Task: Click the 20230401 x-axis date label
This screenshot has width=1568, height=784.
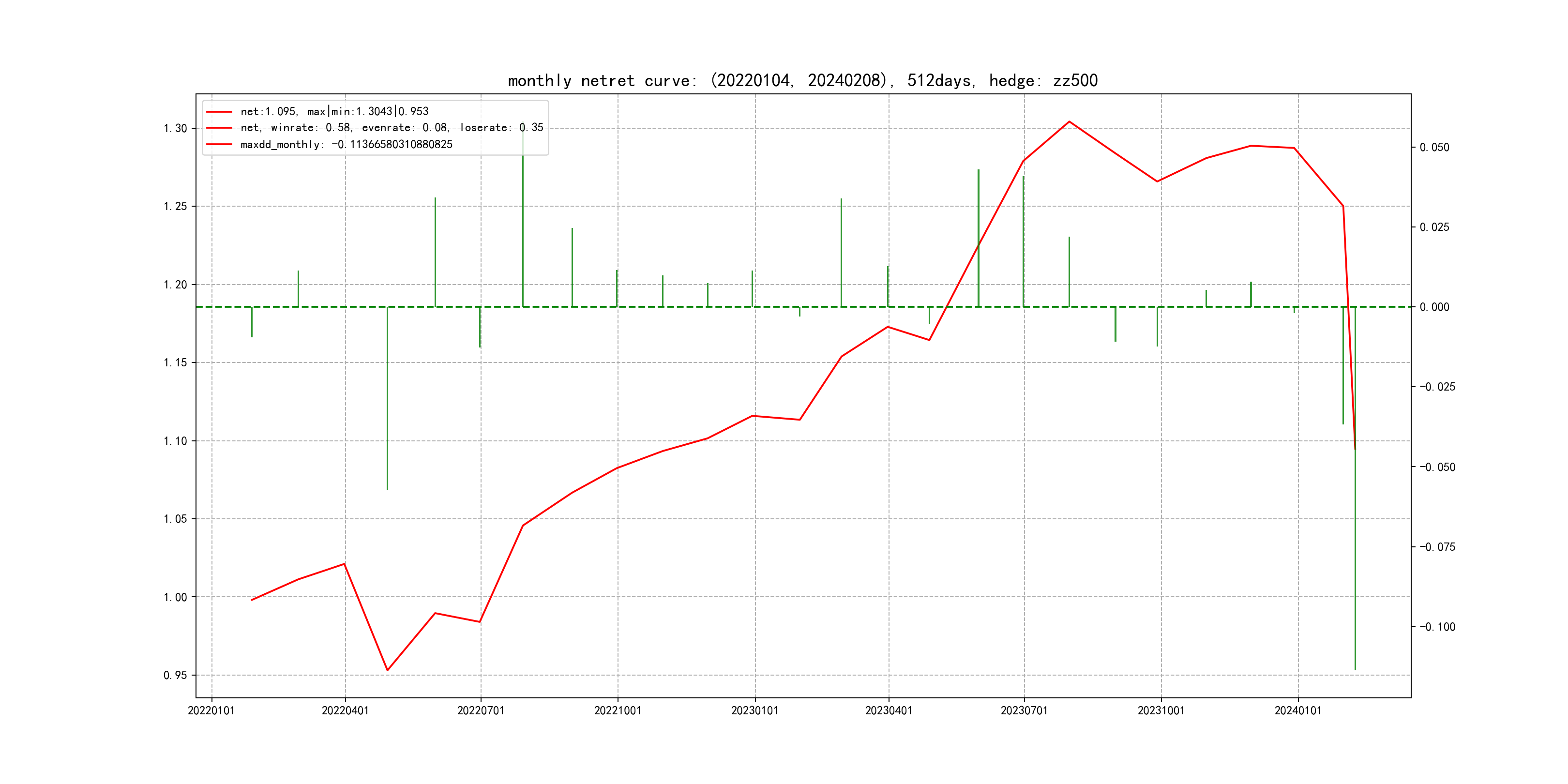Action: (x=888, y=710)
